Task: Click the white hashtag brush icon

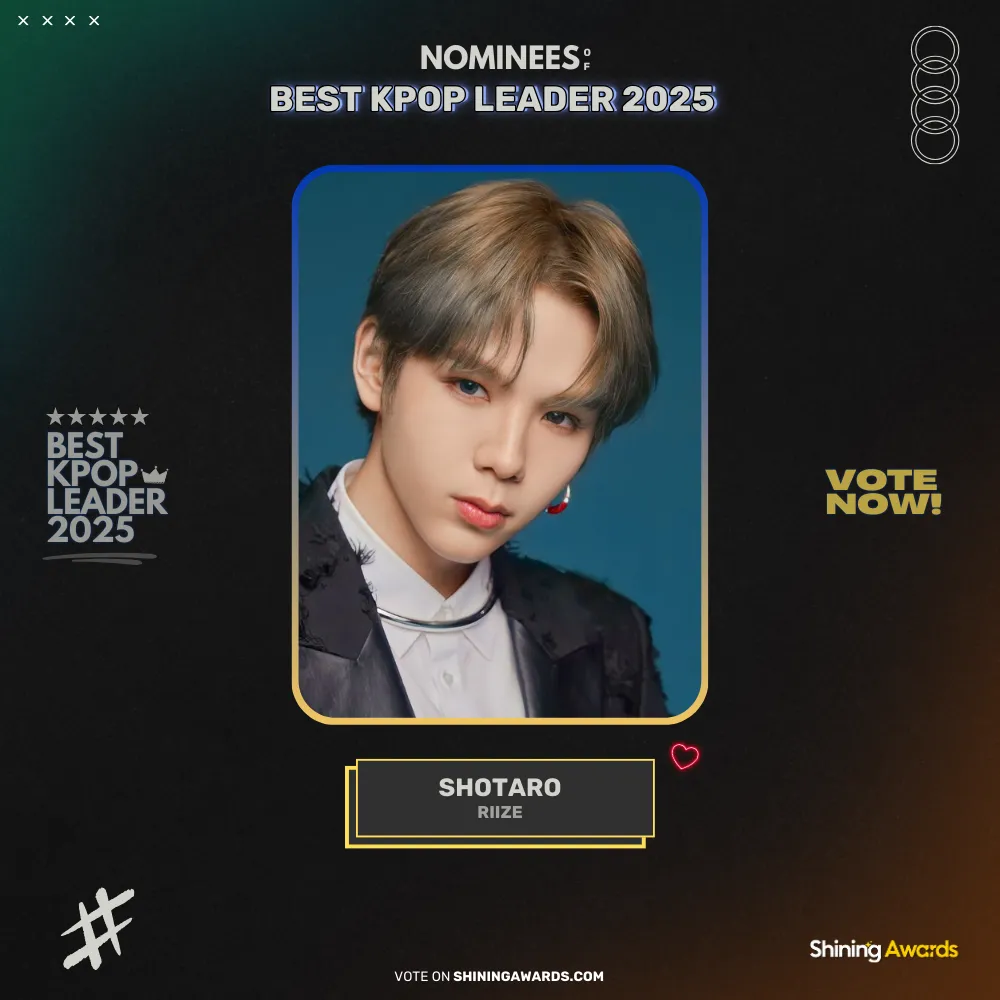Action: click(98, 929)
